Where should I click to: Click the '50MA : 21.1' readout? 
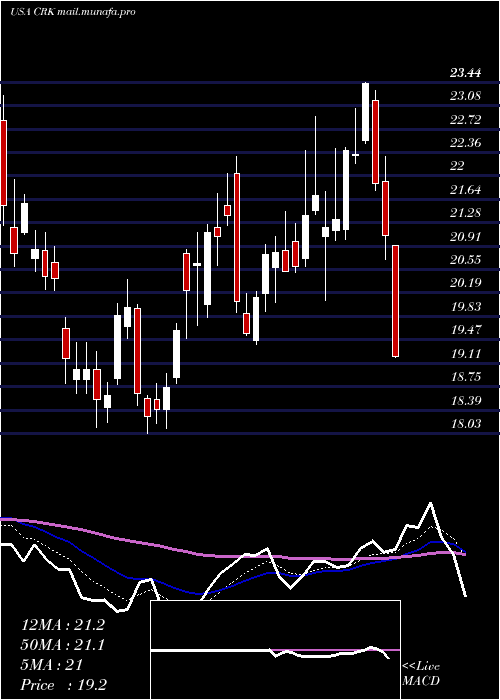(x=63, y=645)
